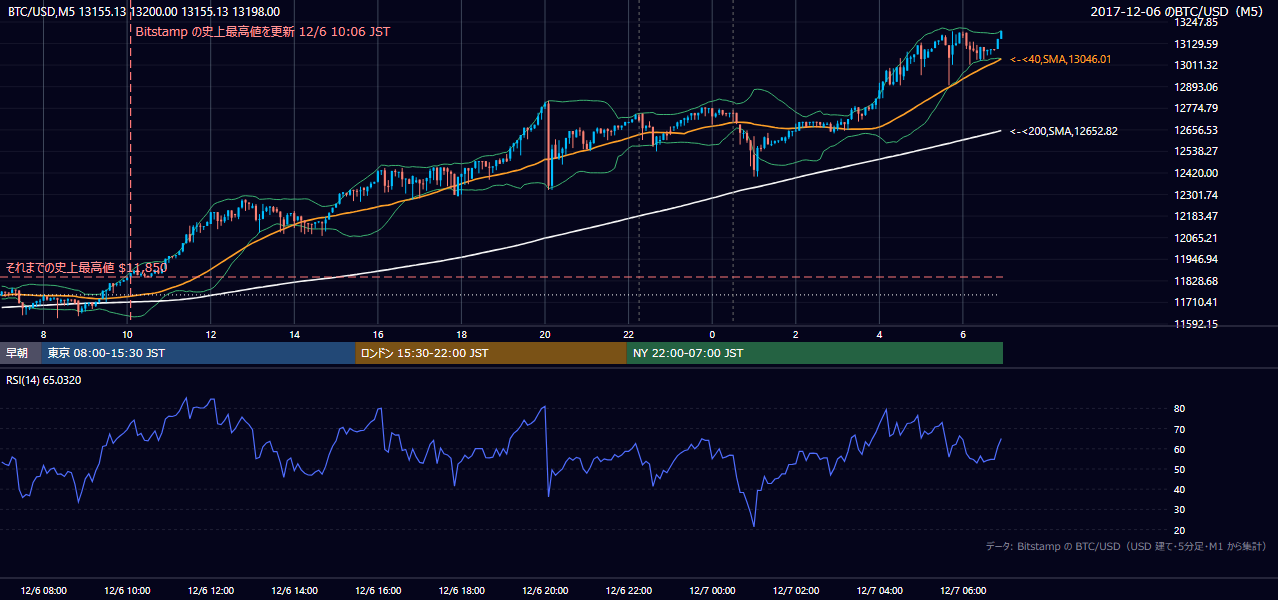Click hour tick 8 below price chart
Screen dimensions: 1278x600
tap(43, 334)
